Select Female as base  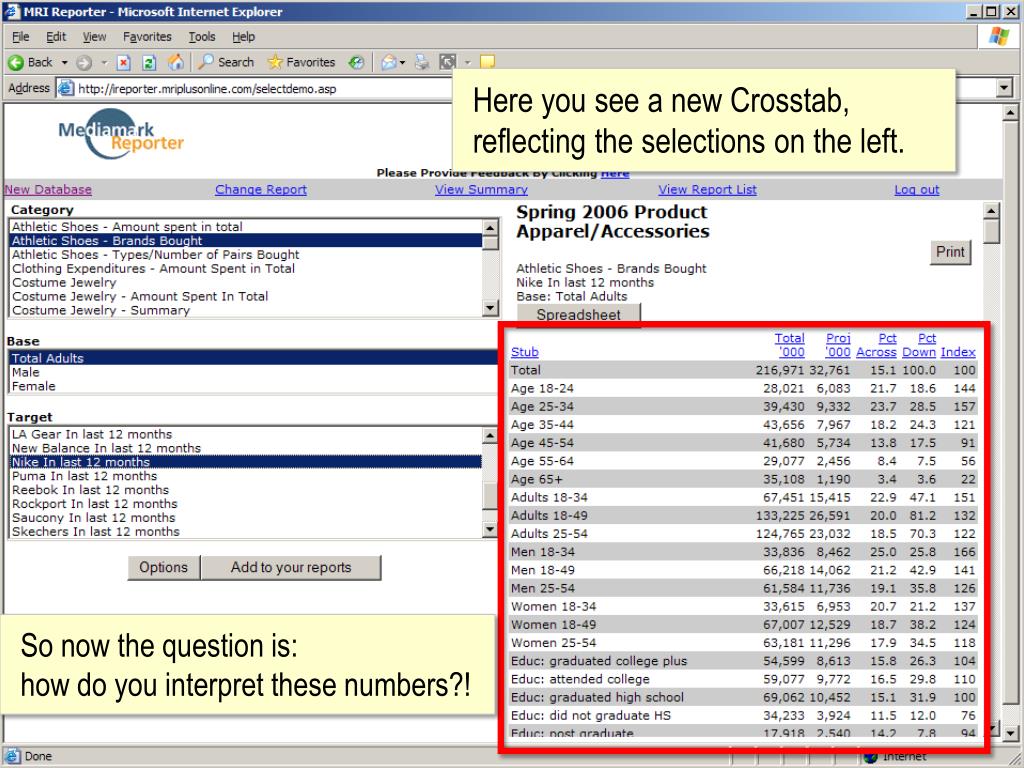click(x=253, y=386)
